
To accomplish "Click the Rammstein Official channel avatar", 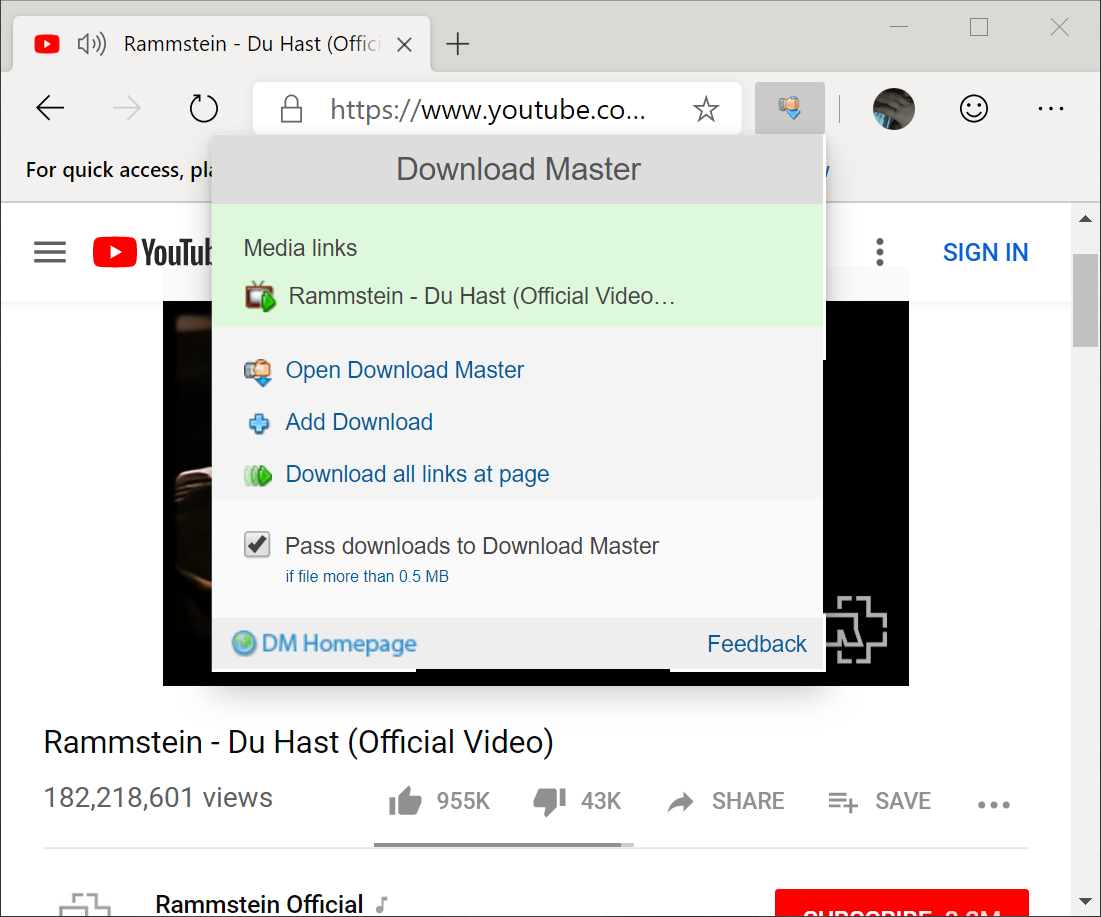I will click(x=84, y=904).
